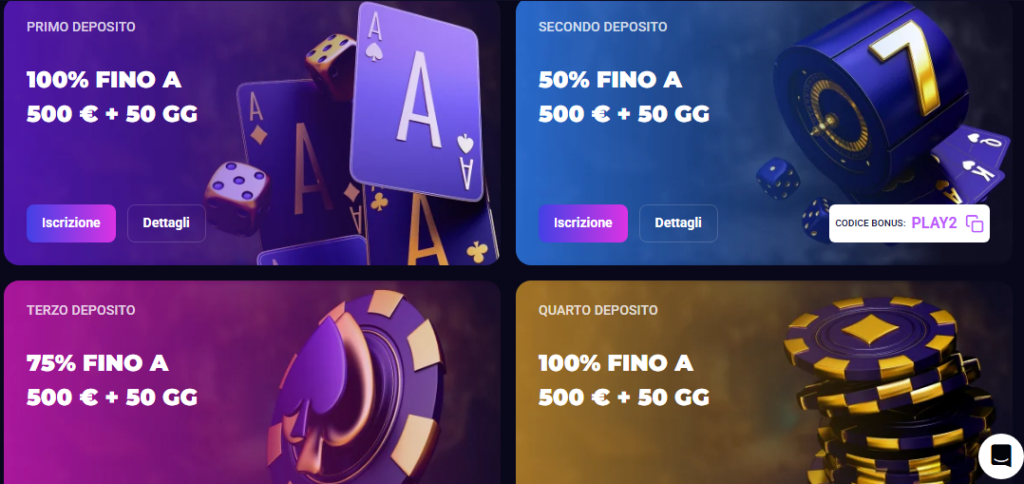Select the PLAY2 bonus code text
The height and width of the screenshot is (484, 1024).
[x=934, y=223]
